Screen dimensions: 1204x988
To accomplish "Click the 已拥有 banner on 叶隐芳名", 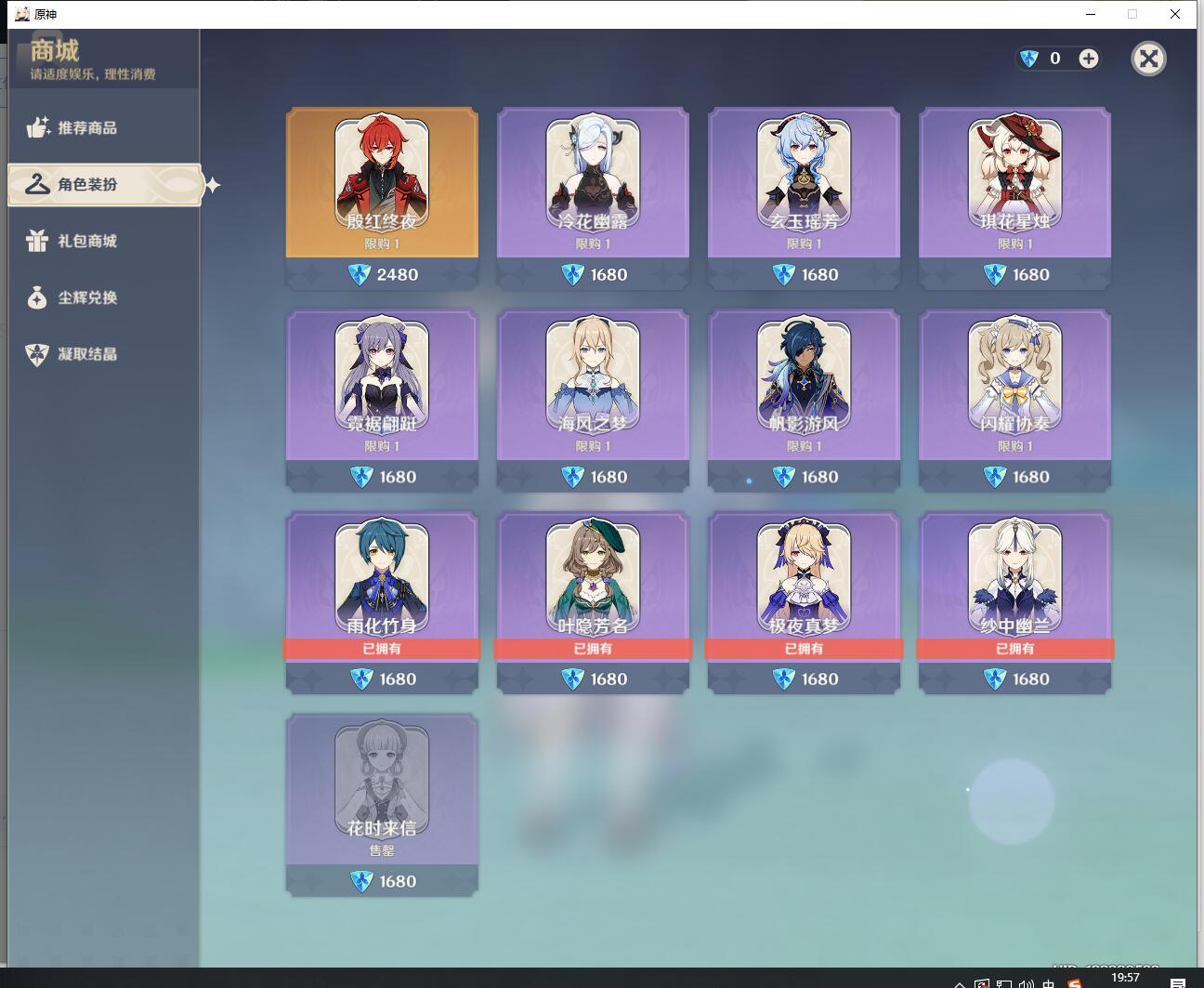I will (593, 649).
